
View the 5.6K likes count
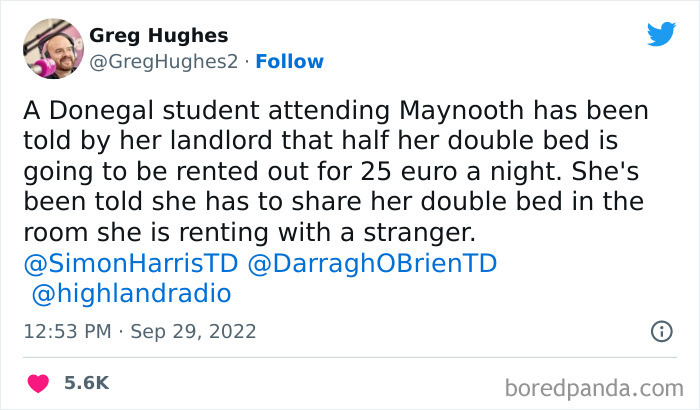87,382
